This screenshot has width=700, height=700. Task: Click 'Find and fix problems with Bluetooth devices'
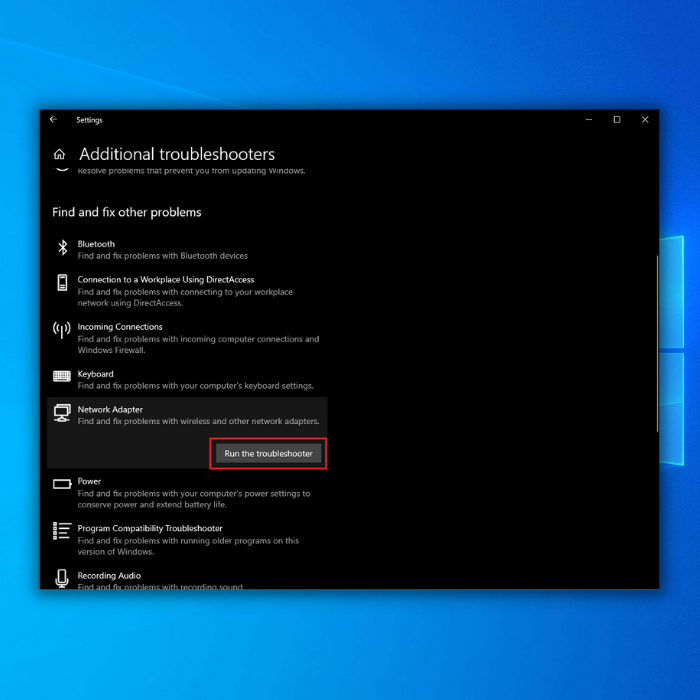point(162,256)
